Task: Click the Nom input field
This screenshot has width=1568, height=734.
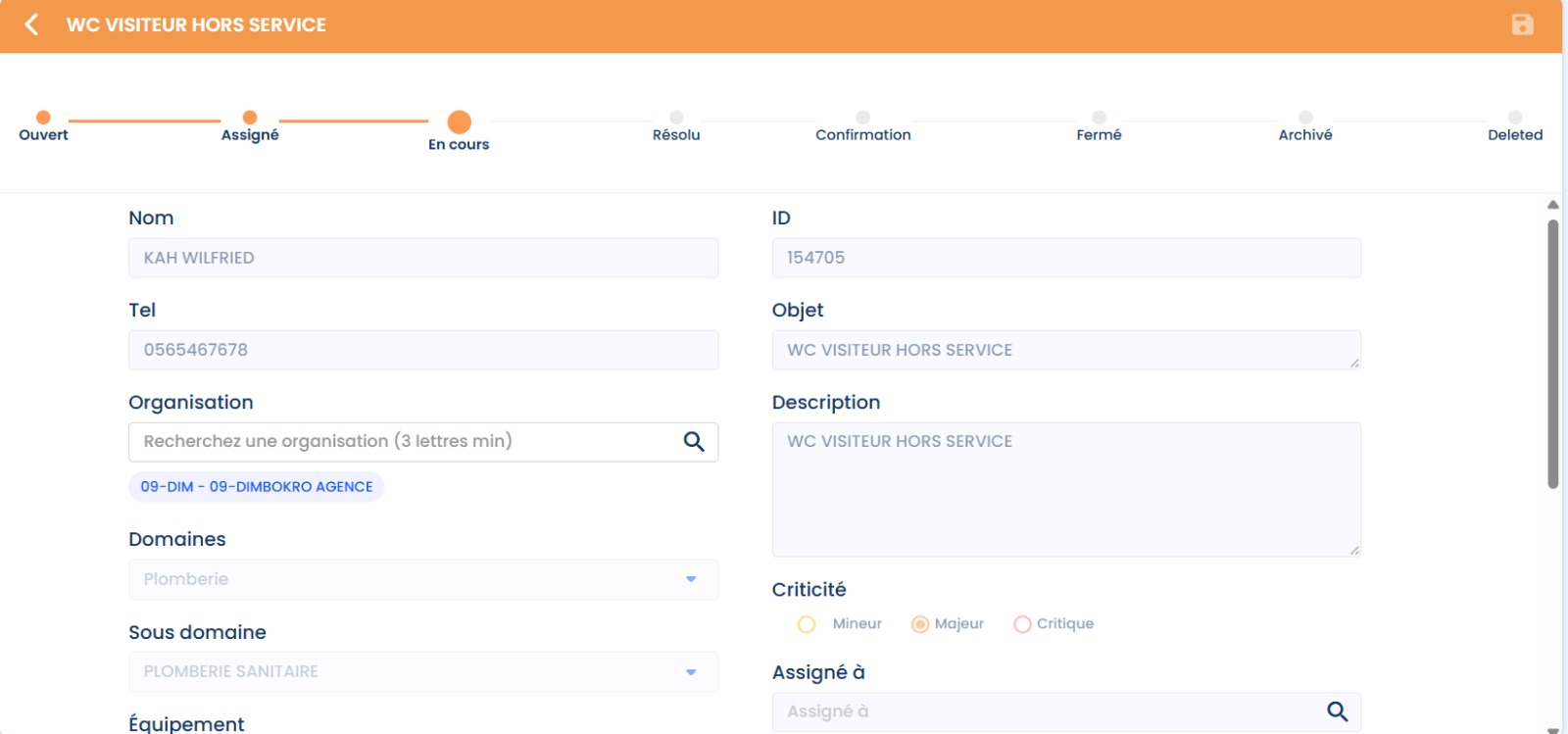Action: coord(423,258)
